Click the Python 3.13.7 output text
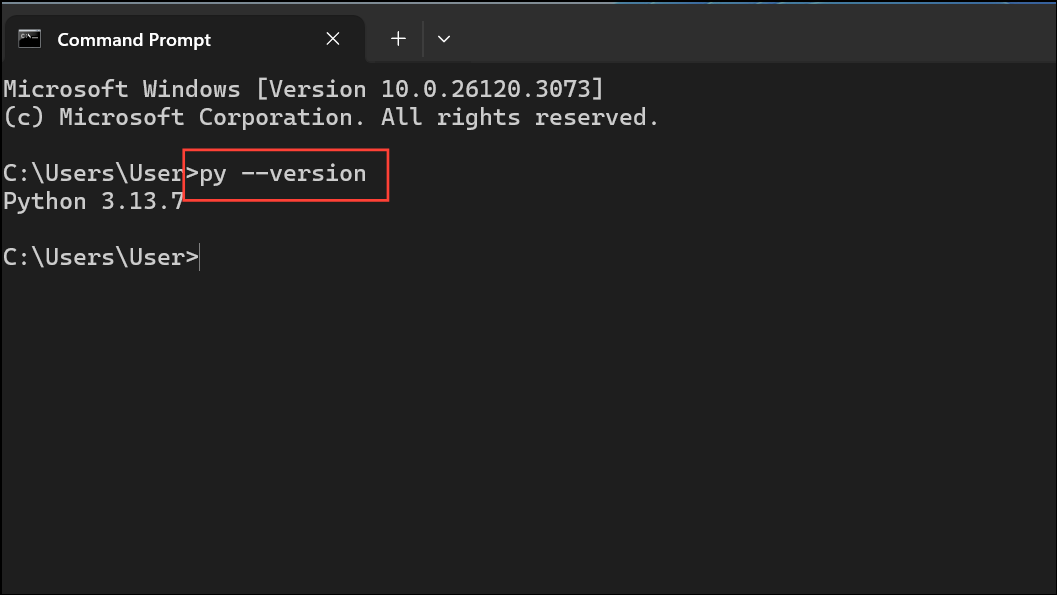The width and height of the screenshot is (1057, 595). pyautogui.click(x=93, y=200)
